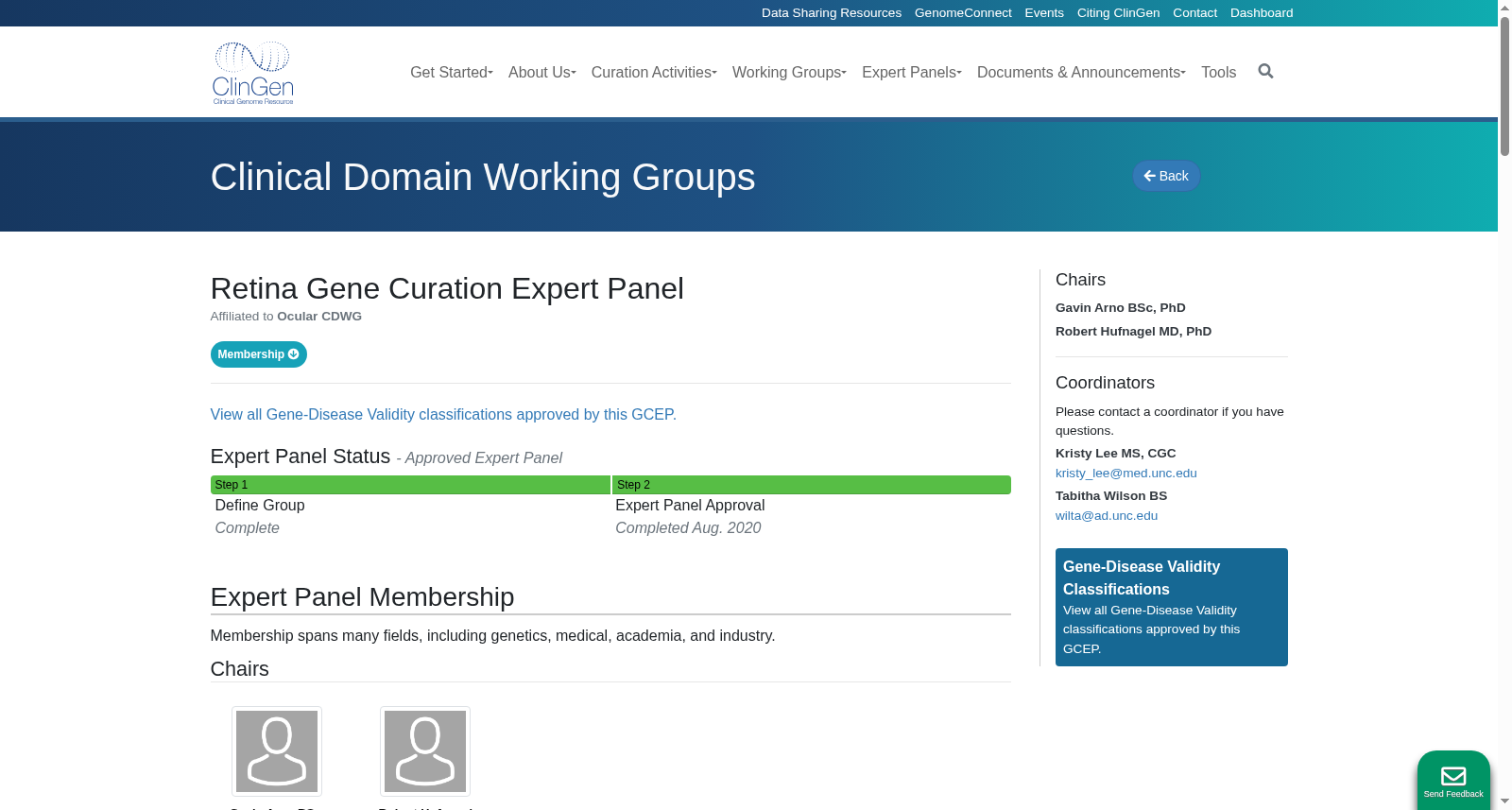Image resolution: width=1512 pixels, height=810 pixels.
Task: Click the Back button
Action: coord(1166,176)
